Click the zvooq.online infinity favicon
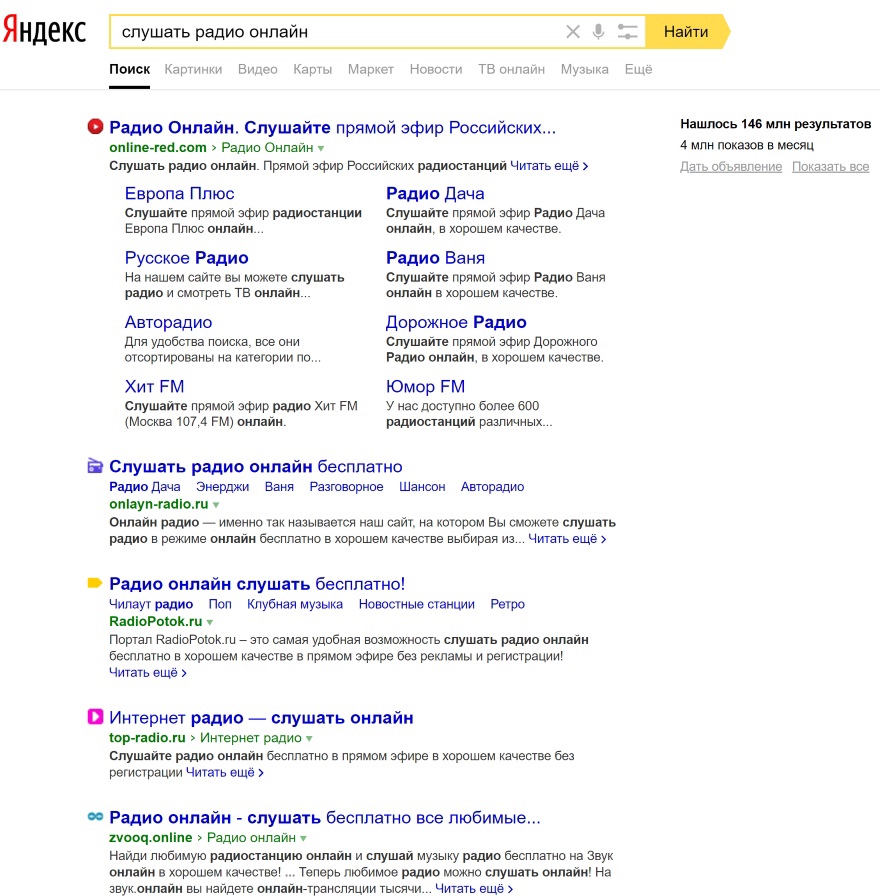 95,817
